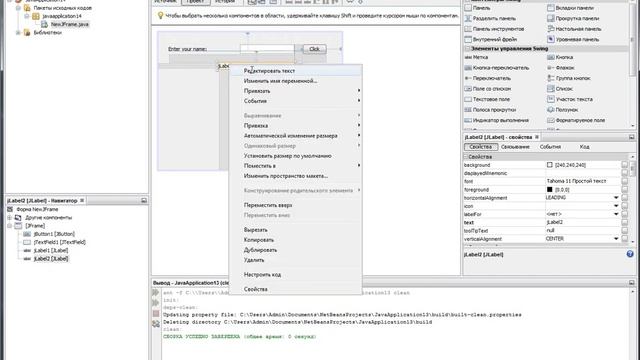Click the background color swatch
This screenshot has width=640, height=360.
(549, 165)
